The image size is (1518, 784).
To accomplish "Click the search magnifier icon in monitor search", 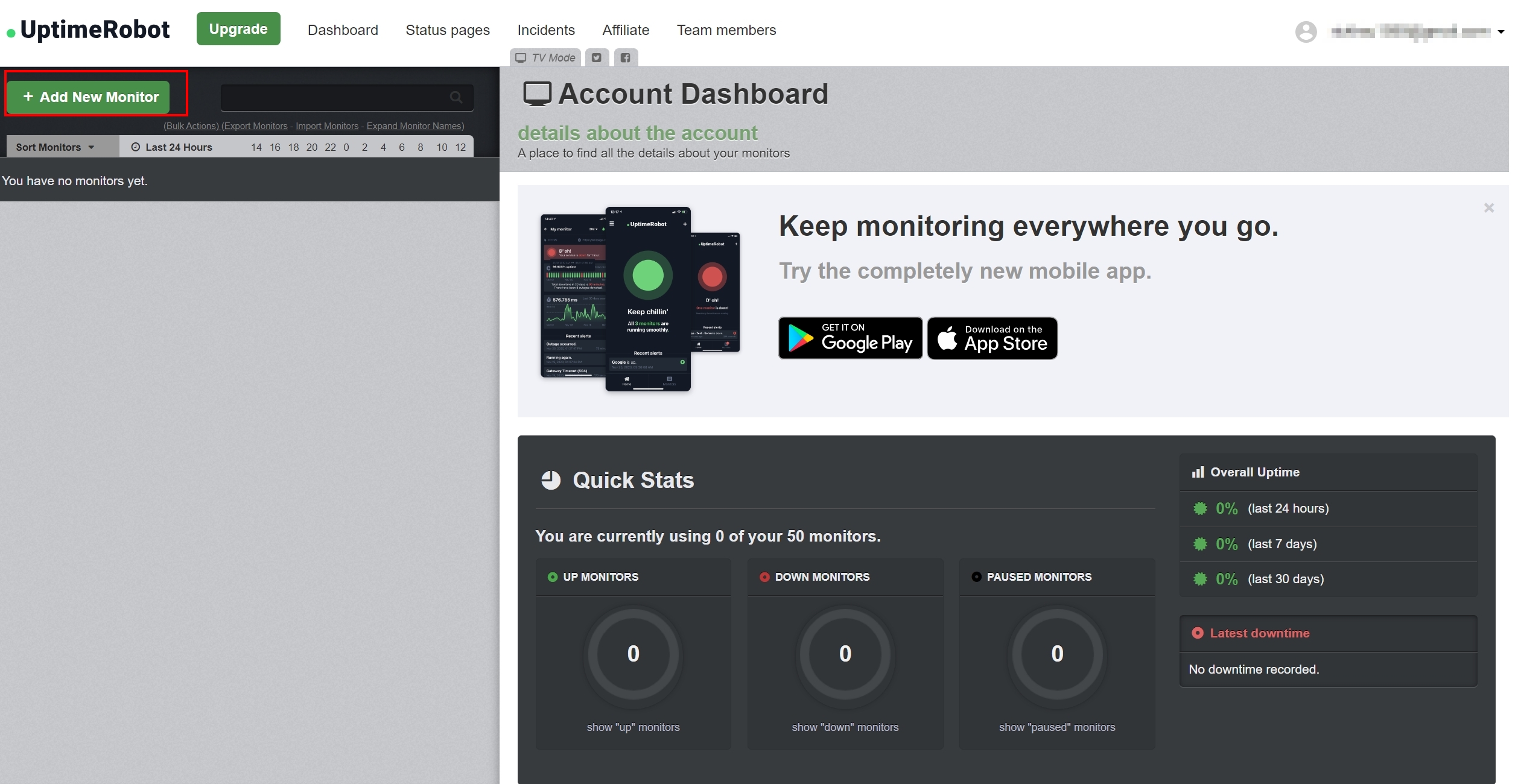I will (456, 97).
